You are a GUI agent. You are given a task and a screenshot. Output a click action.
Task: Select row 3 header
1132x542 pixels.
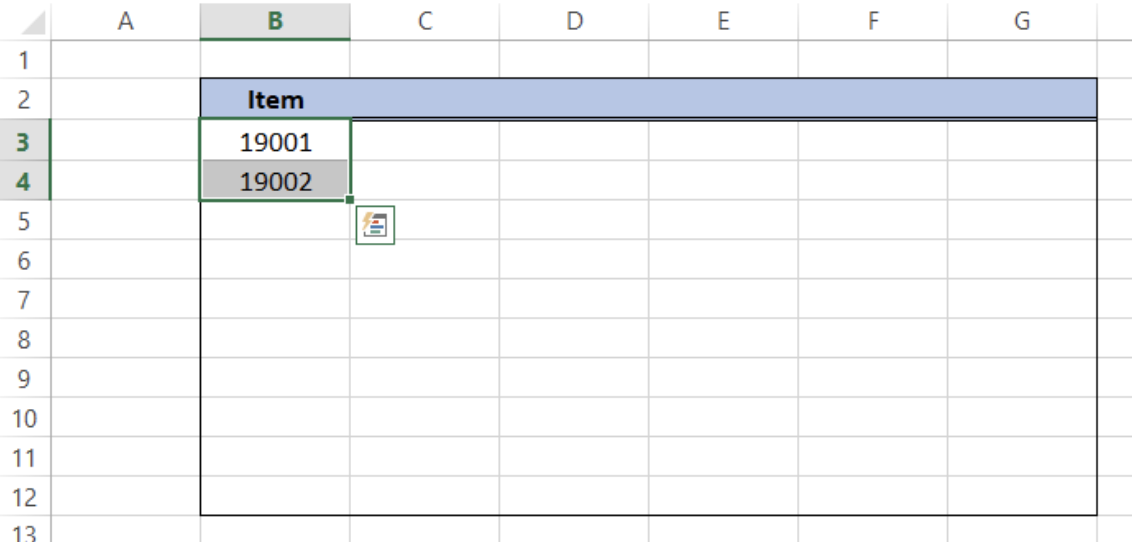click(x=24, y=142)
